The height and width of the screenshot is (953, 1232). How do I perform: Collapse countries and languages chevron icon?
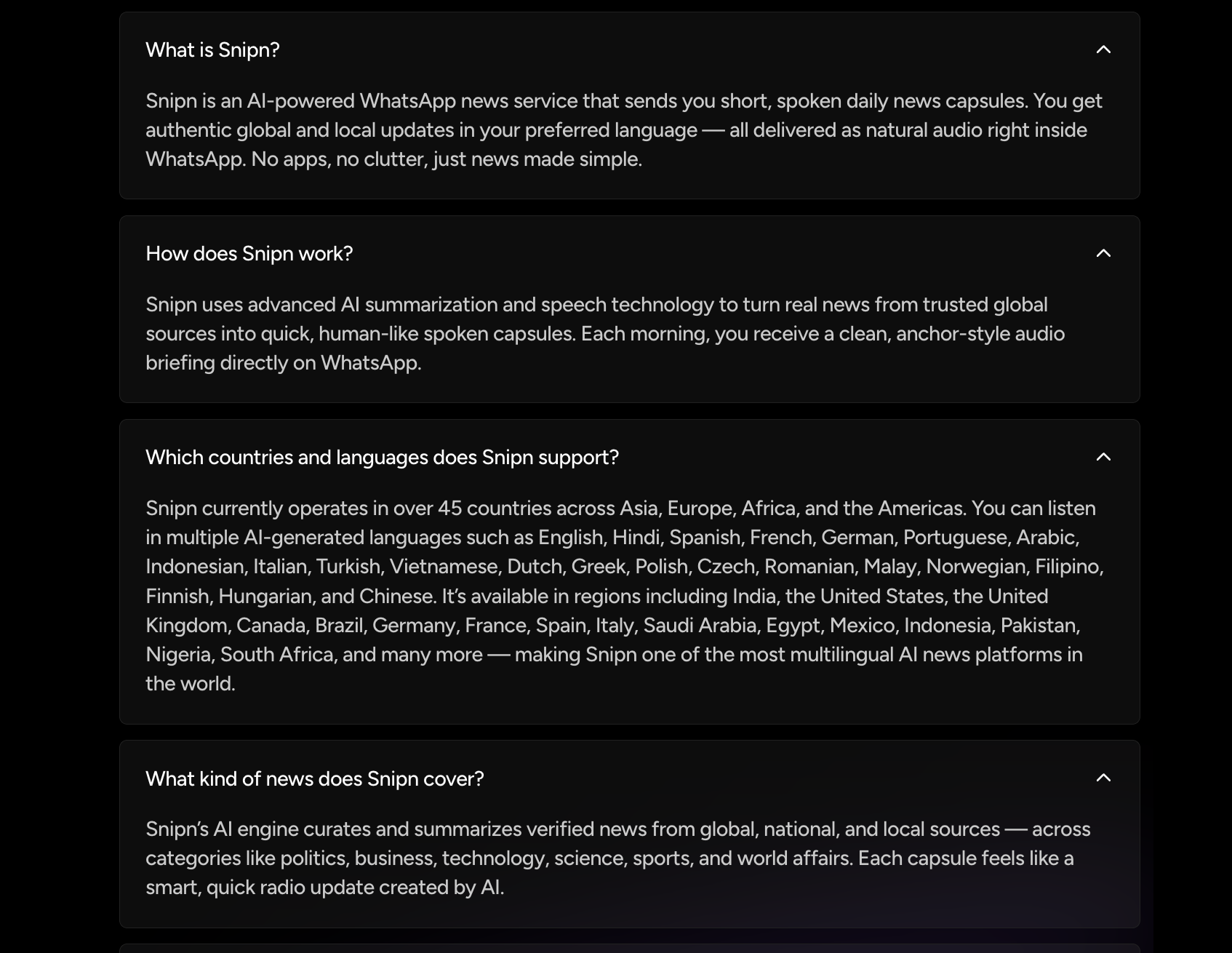tap(1103, 457)
